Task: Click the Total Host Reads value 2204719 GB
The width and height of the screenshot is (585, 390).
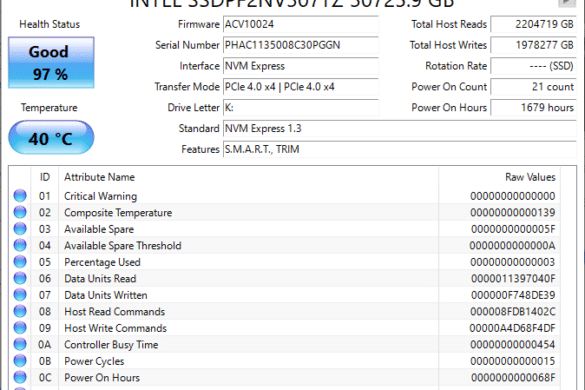Action: [x=533, y=24]
